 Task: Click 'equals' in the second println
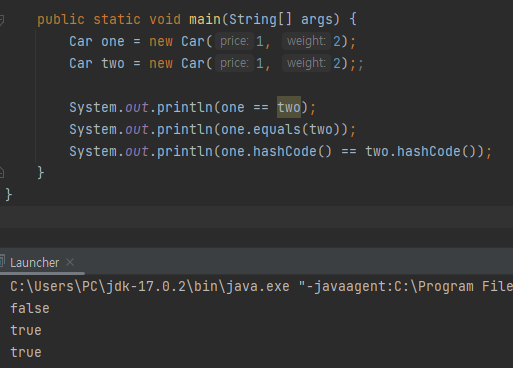coord(277,129)
